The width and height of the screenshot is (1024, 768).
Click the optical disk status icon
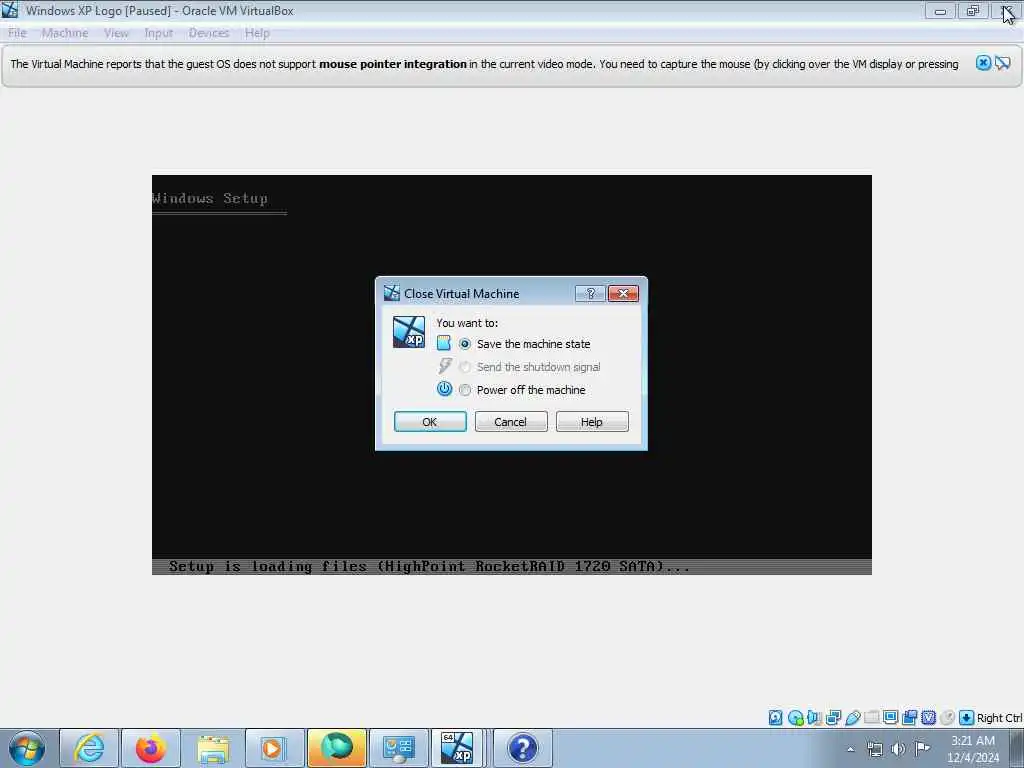click(795, 718)
